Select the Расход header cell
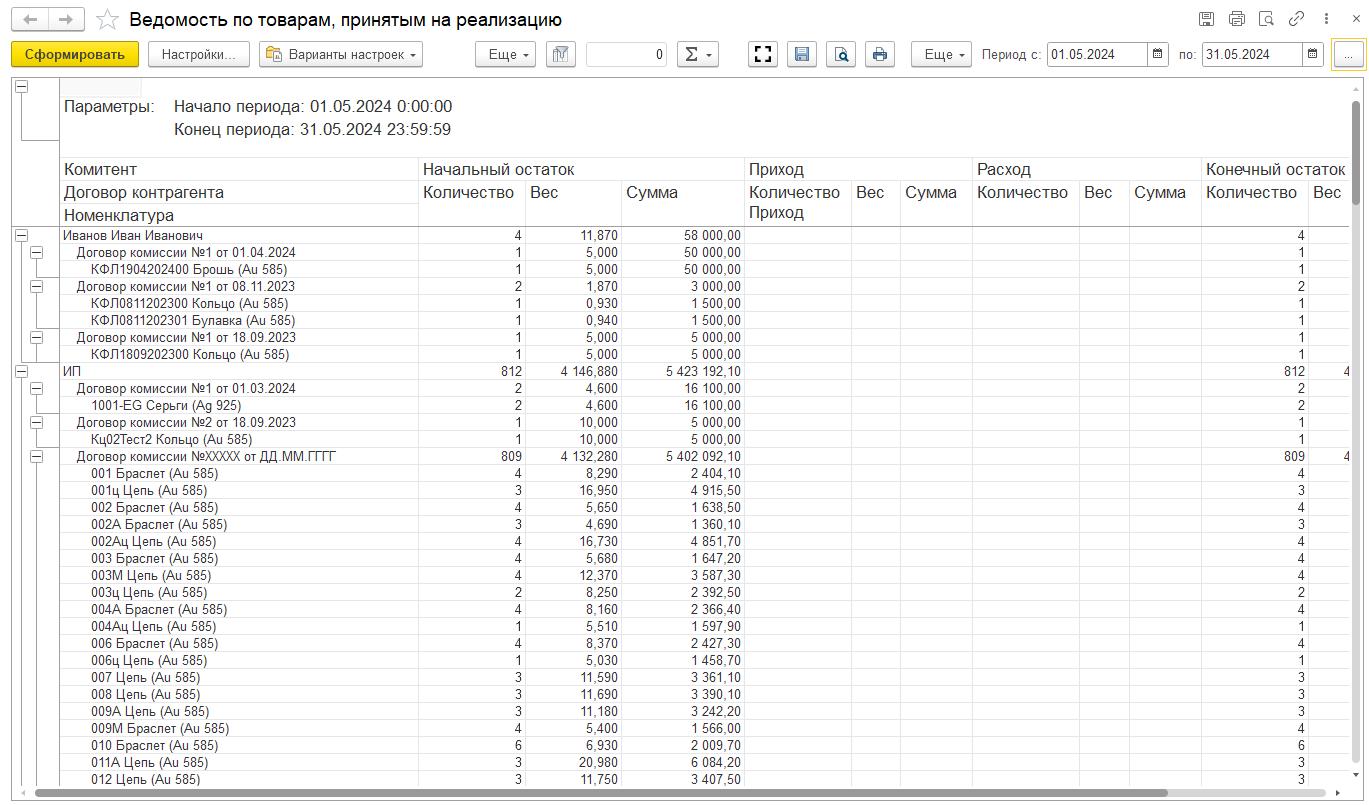Viewport: 1369px width, 805px height. (1087, 169)
